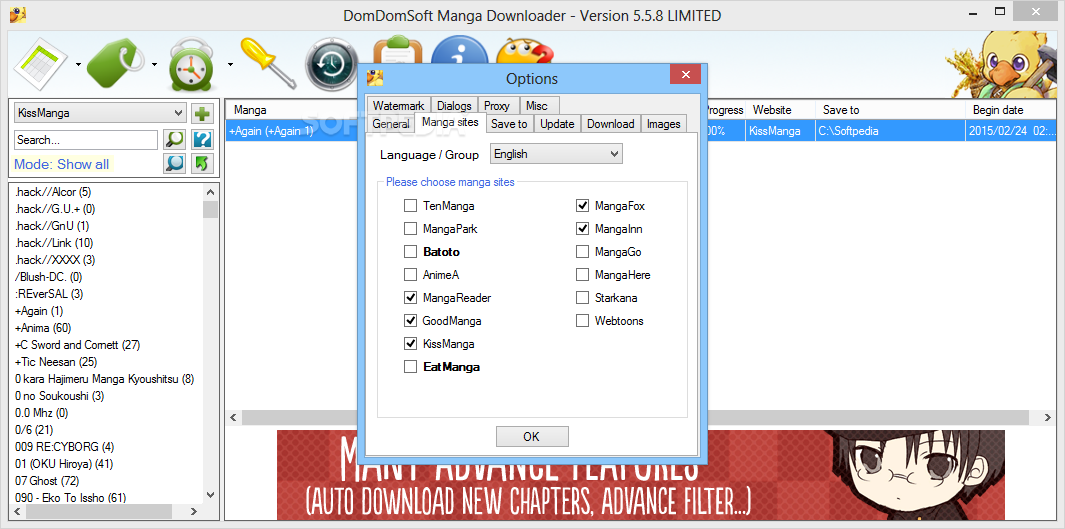Image resolution: width=1065 pixels, height=529 pixels.
Task: Select 07 Ghost (72) in manga list
Action: pyautogui.click(x=47, y=481)
